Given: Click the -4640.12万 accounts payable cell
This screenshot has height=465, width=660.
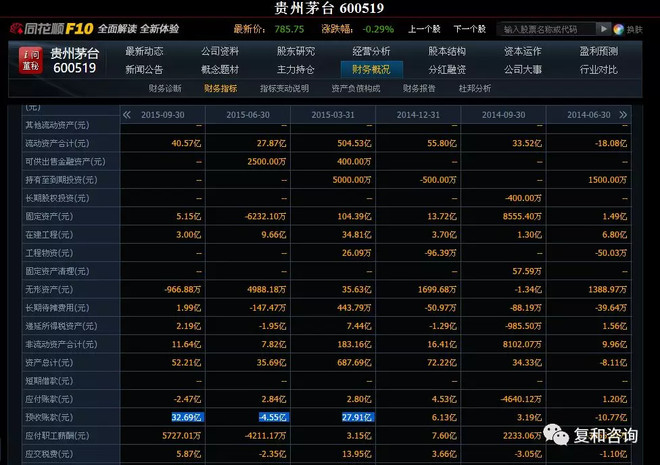Looking at the screenshot, I should pyautogui.click(x=521, y=399).
